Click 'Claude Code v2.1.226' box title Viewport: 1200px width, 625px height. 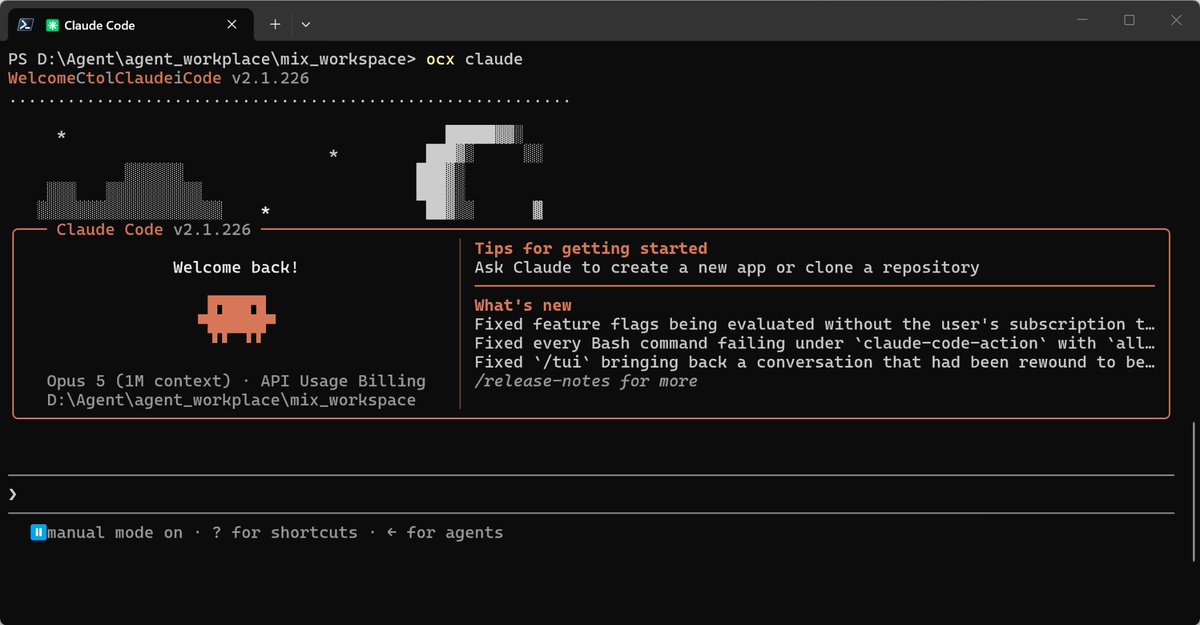click(x=153, y=229)
